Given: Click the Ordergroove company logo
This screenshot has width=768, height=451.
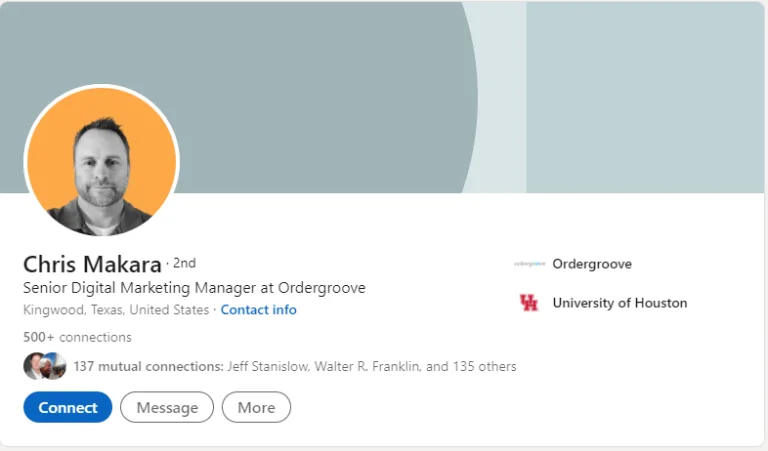Looking at the screenshot, I should 529,264.
